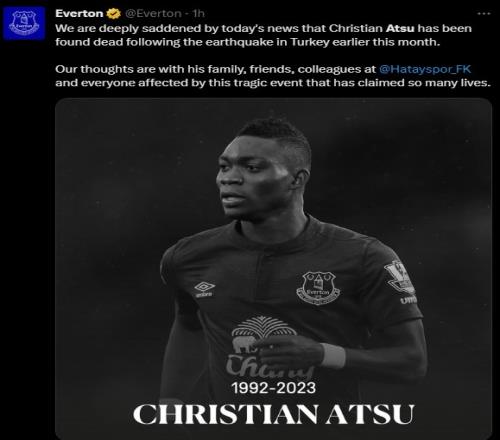Click the Umbro logo on the shirt

click(x=204, y=289)
